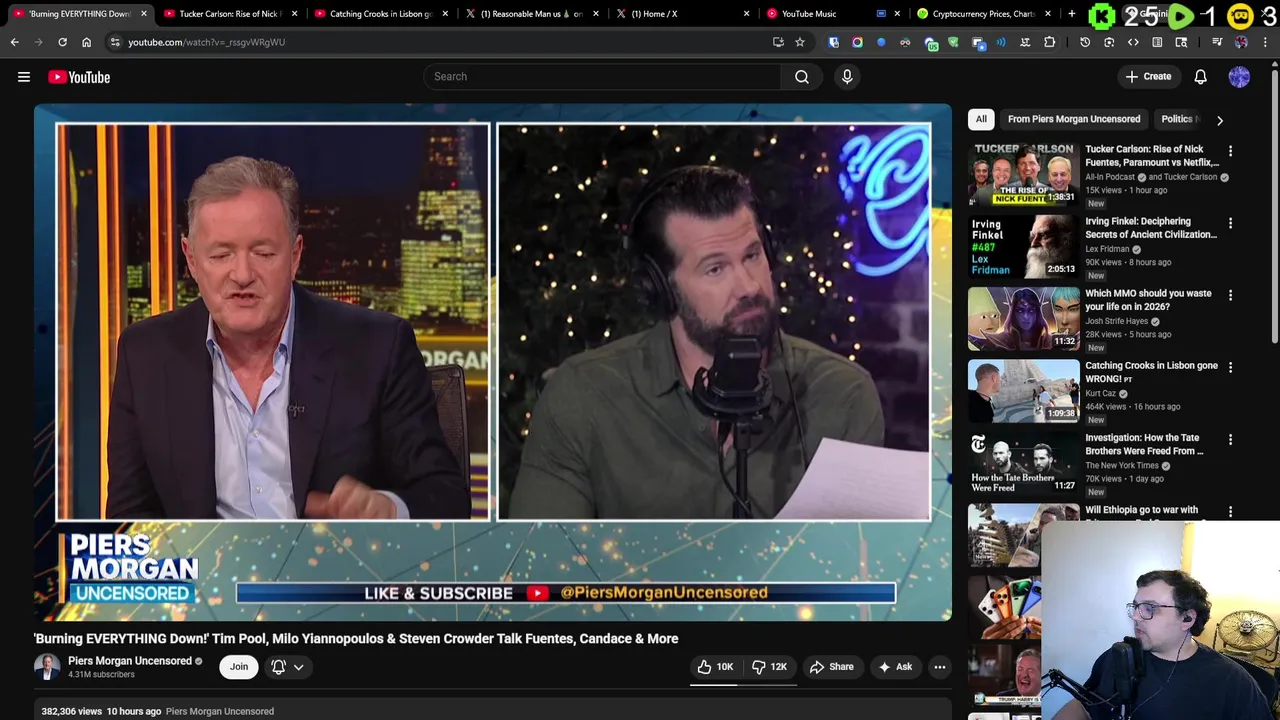Open the history clock toolbar icon
This screenshot has height=720, width=1280.
[x=1085, y=42]
